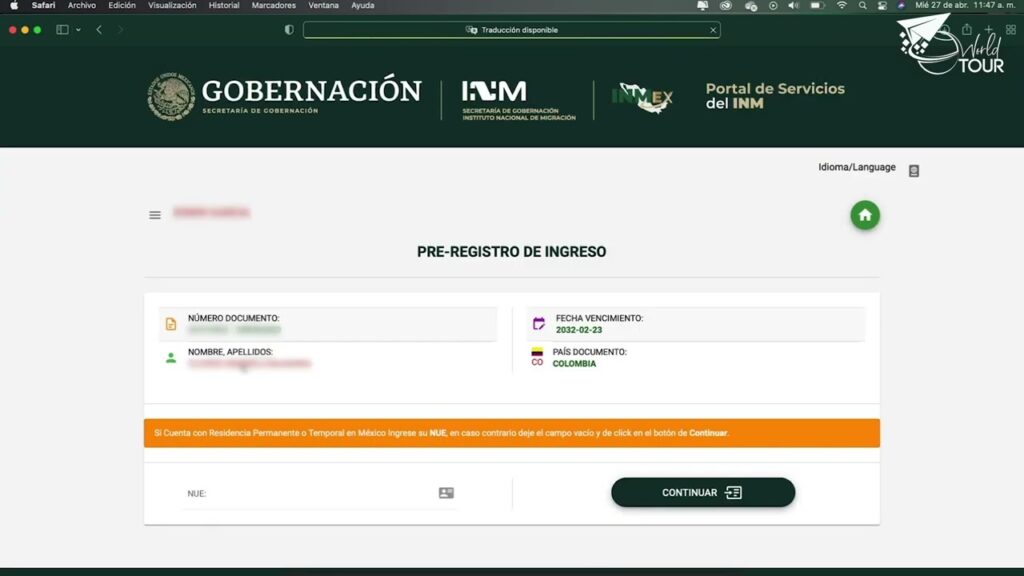Select the person icon next to NOMBRE, APELLIDOS
Screen dimensions: 1024x576
pyautogui.click(x=170, y=357)
